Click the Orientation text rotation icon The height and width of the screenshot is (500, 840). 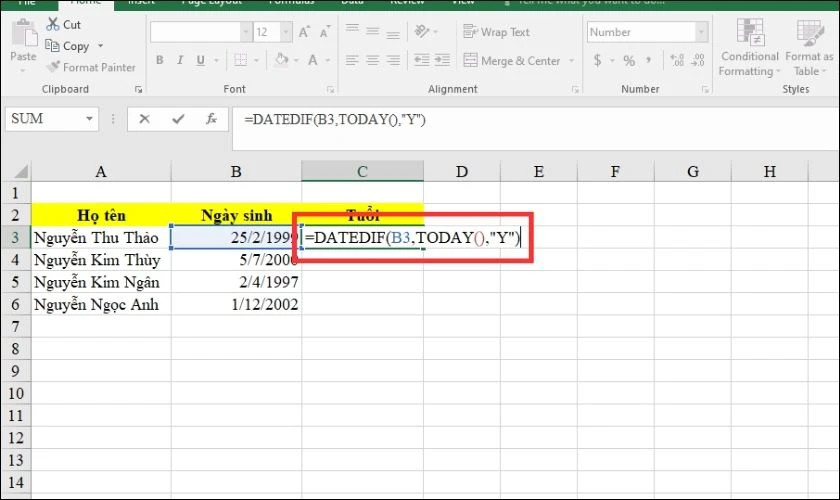(x=422, y=32)
